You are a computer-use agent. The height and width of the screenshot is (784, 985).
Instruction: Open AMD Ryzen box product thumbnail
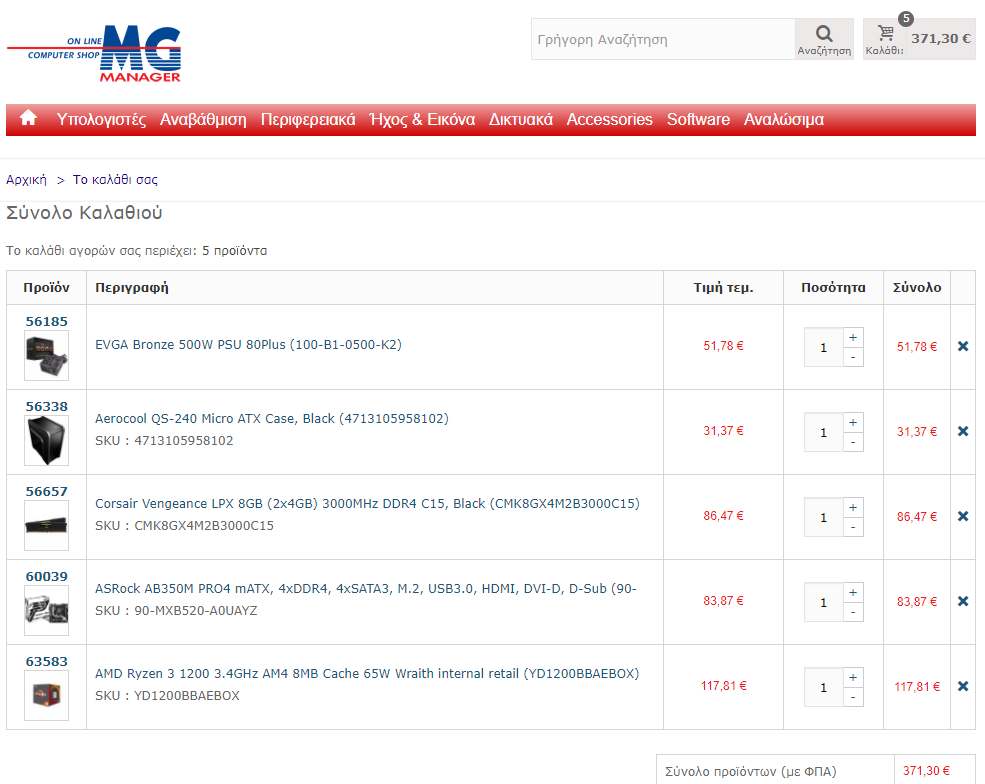pyautogui.click(x=46, y=695)
